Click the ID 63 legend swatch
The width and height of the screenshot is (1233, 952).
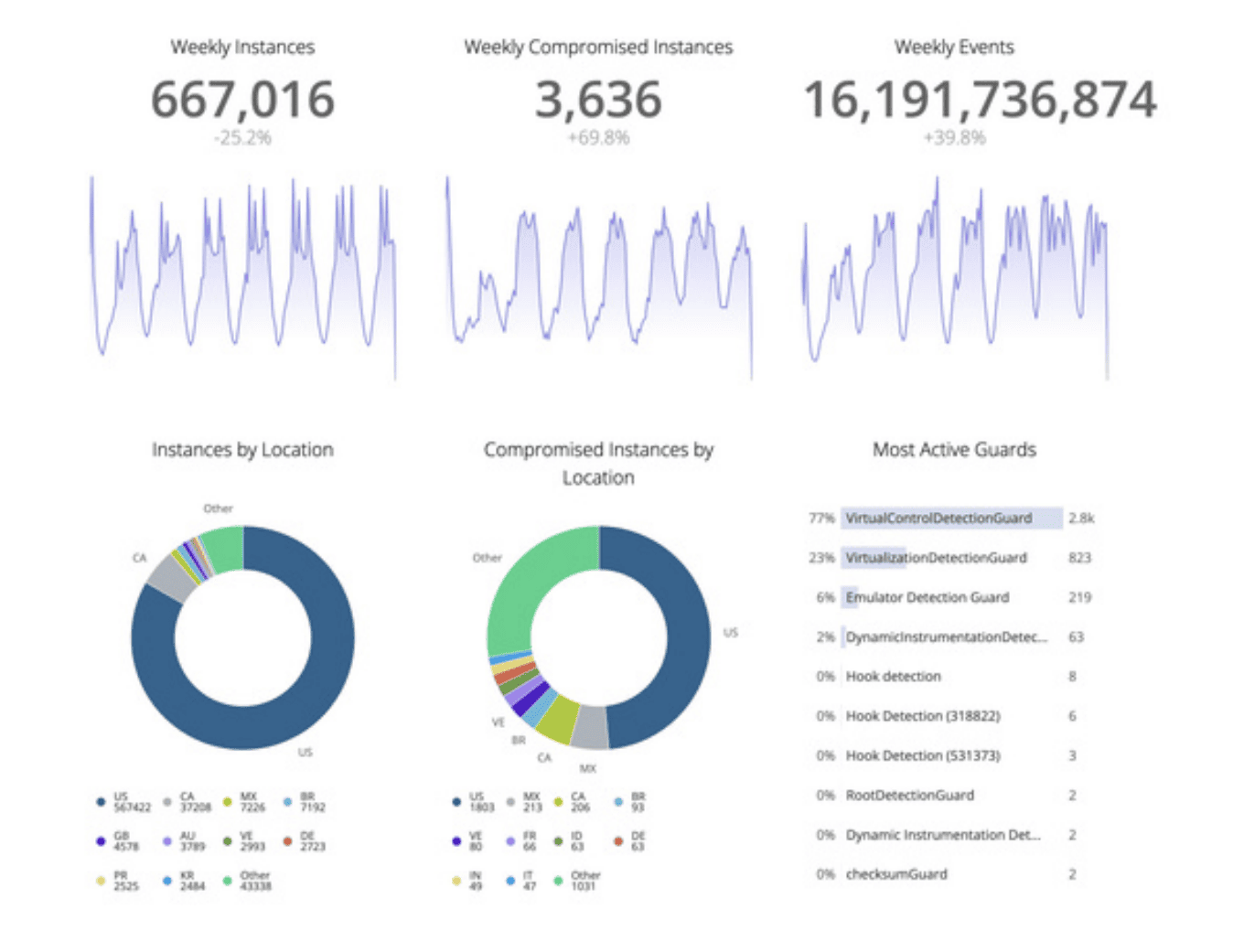[x=559, y=841]
